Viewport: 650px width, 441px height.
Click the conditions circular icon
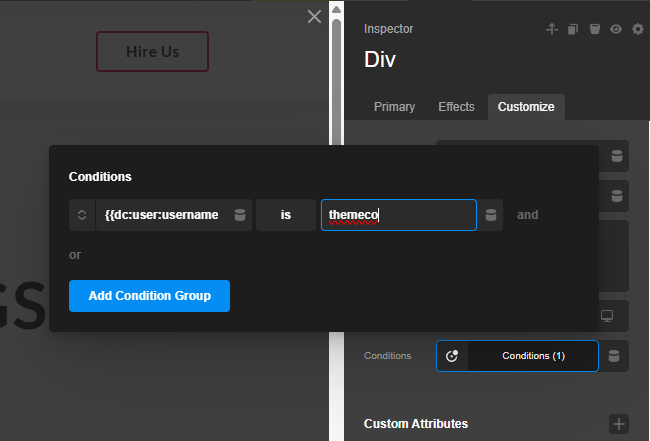(452, 356)
